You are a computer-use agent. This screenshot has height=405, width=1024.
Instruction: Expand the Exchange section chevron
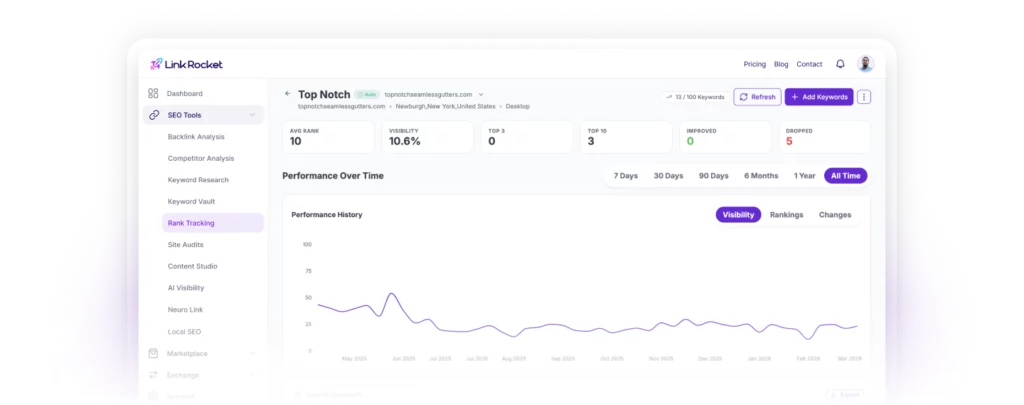[x=252, y=375]
